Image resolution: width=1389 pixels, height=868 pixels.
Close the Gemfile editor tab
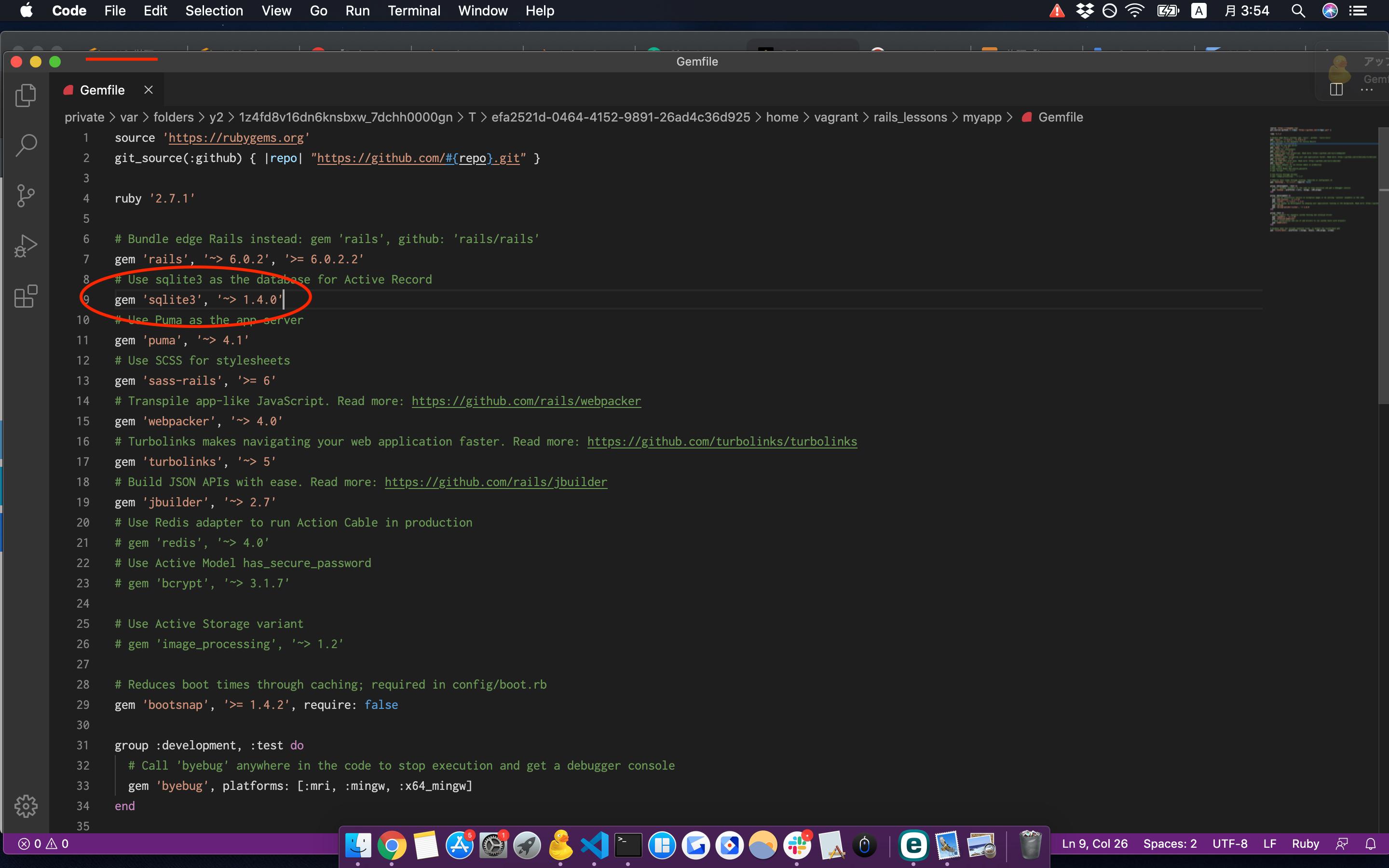pos(148,90)
